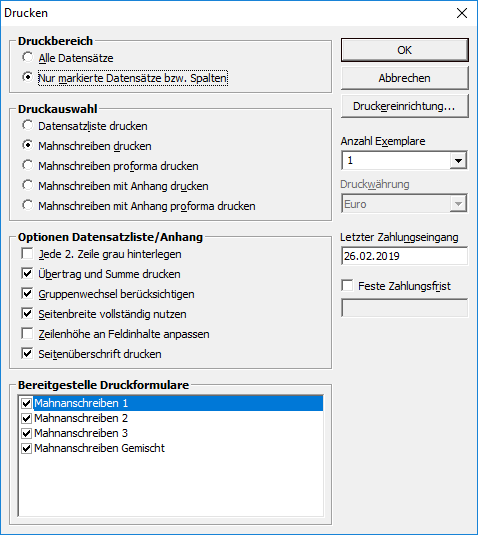The height and width of the screenshot is (535, 478).
Task: Open the 'Anzahl Exemplare' dropdown arrow
Action: (x=458, y=160)
